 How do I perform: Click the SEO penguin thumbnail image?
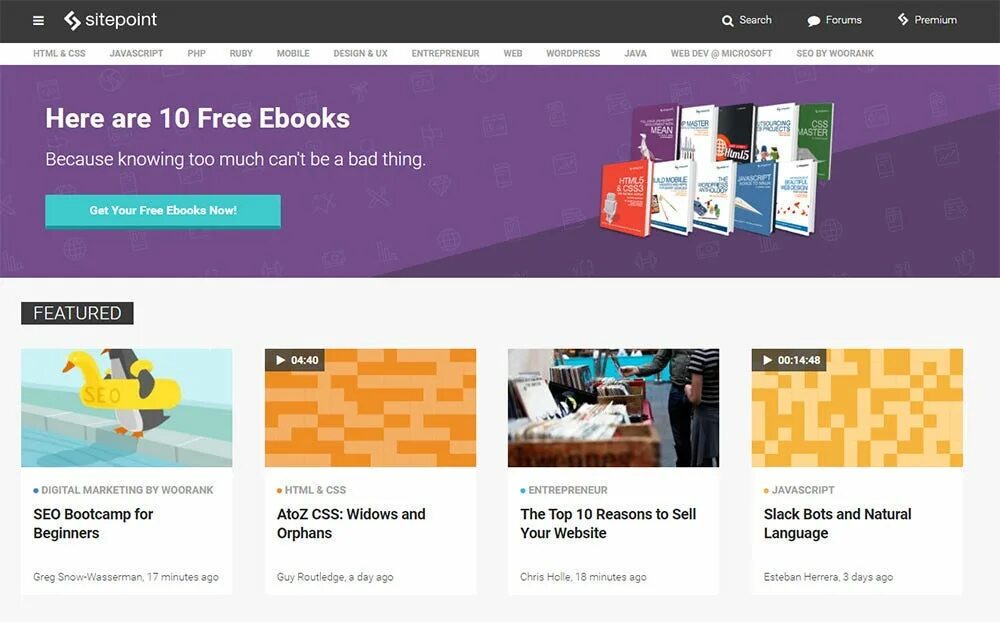tap(126, 408)
